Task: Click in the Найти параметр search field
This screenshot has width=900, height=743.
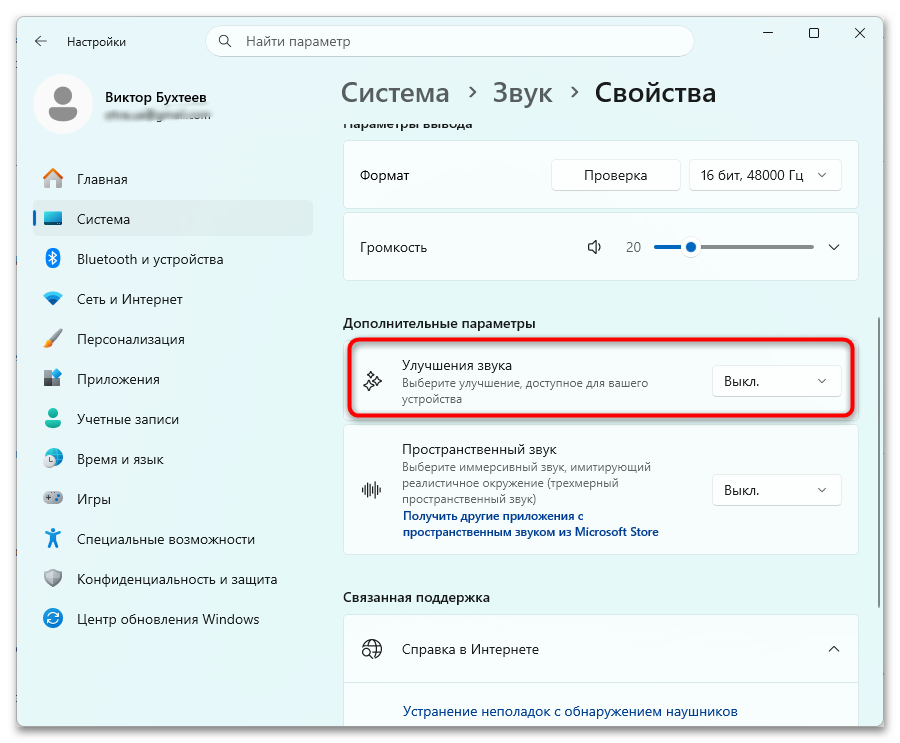Action: (450, 41)
